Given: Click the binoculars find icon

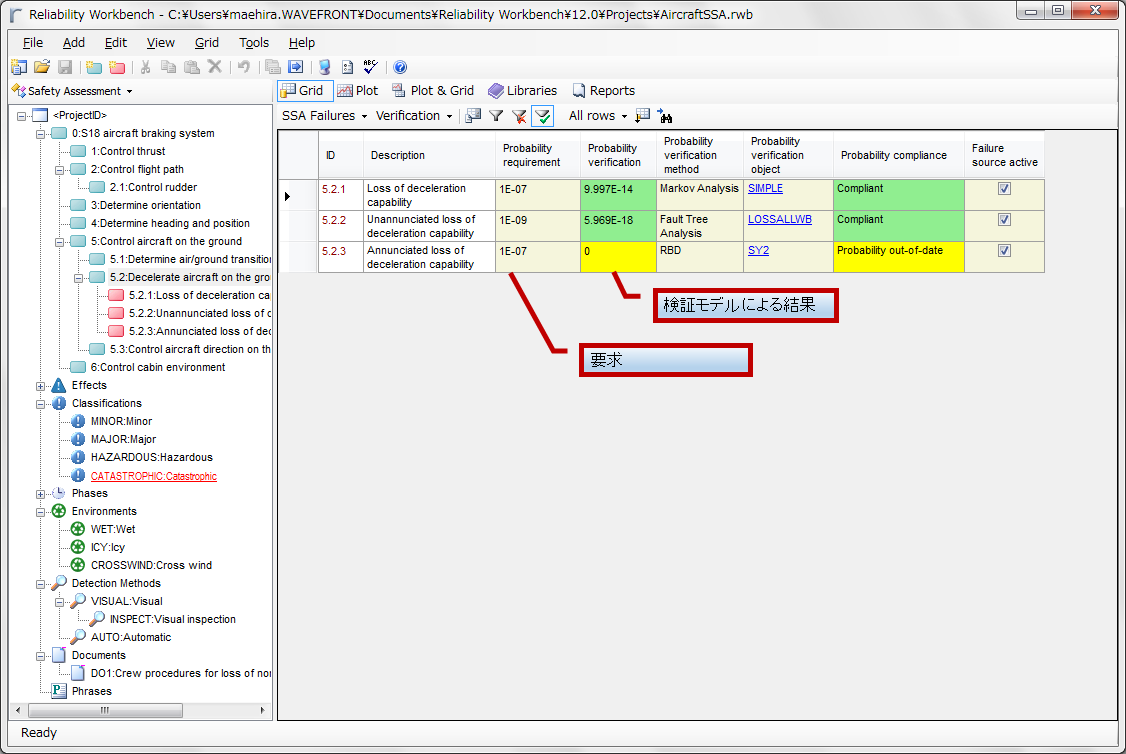Looking at the screenshot, I should (665, 116).
